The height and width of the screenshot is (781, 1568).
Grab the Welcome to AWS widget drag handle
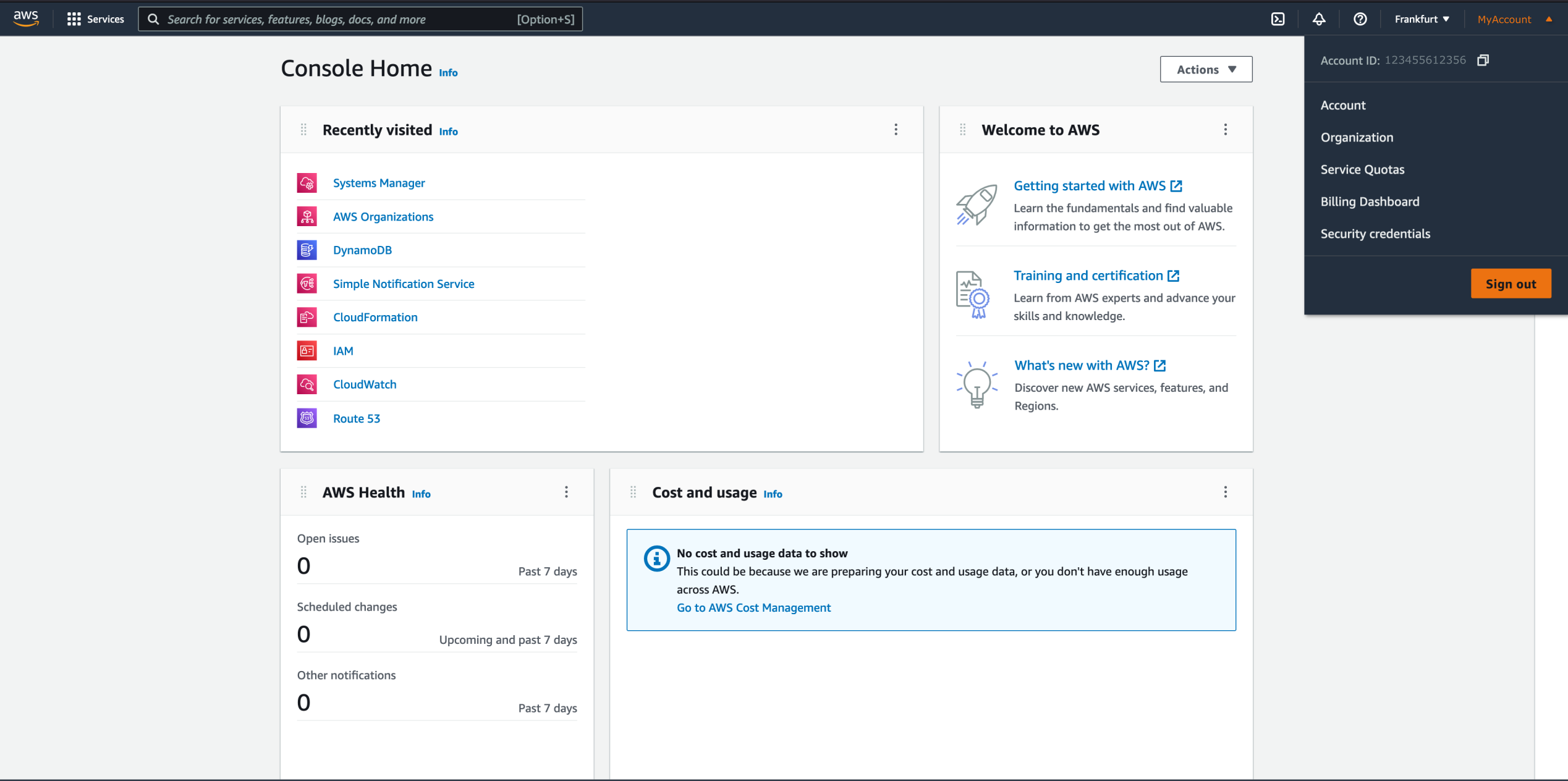(x=962, y=129)
